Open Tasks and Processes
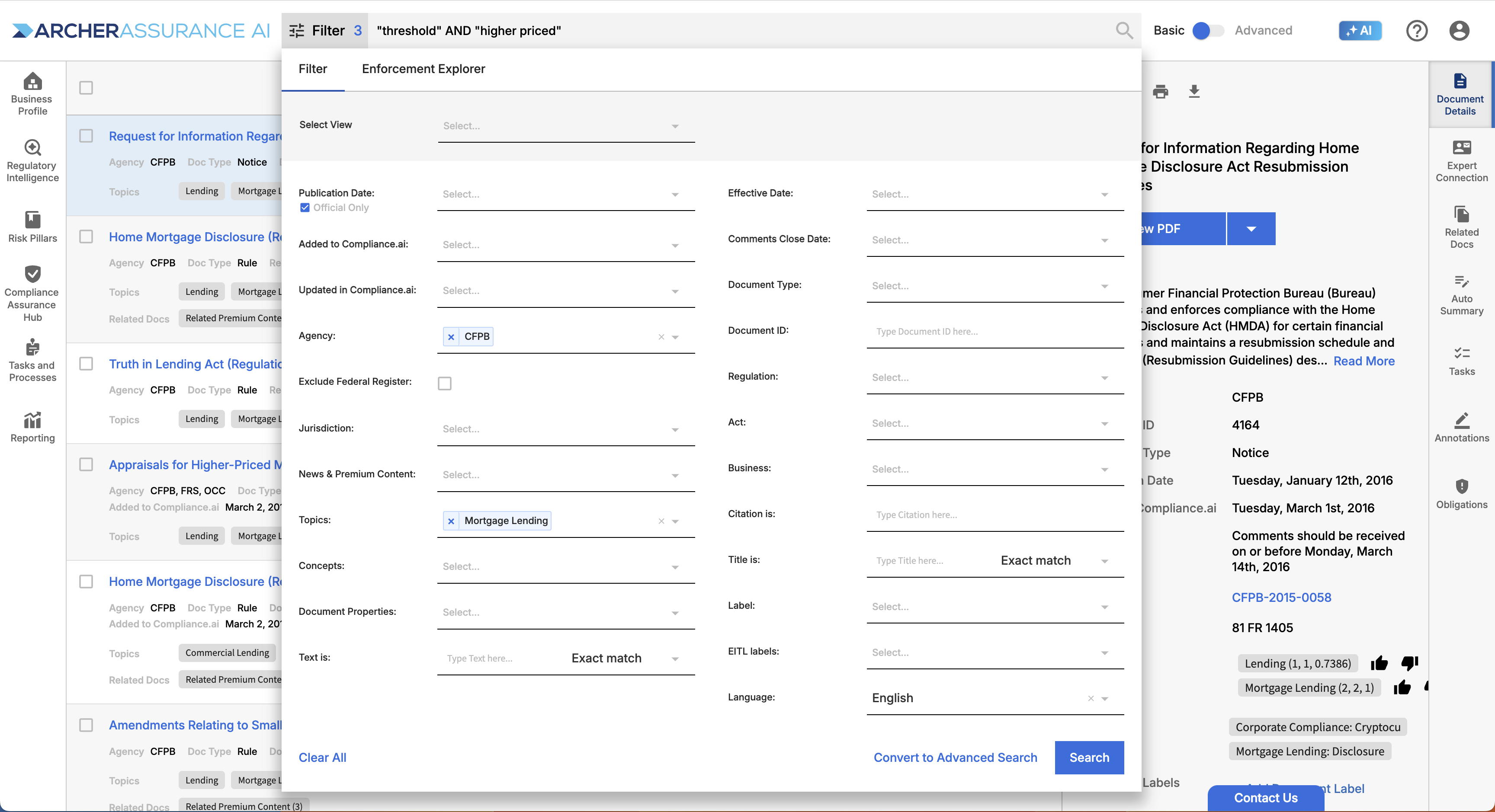1495x812 pixels. pos(32,360)
